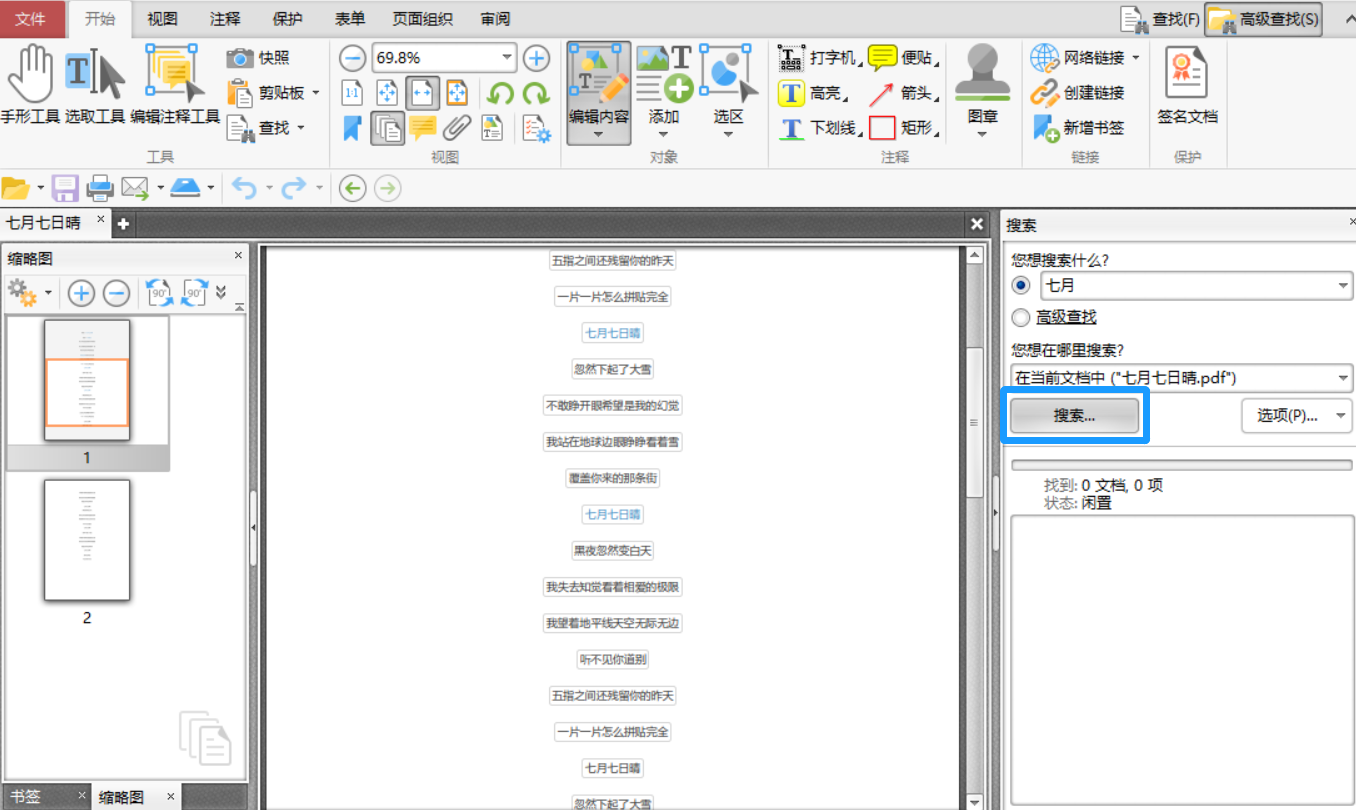The height and width of the screenshot is (810, 1356).
Task: Select the Advanced Find (高级查找) radio button
Action: coord(1020,317)
